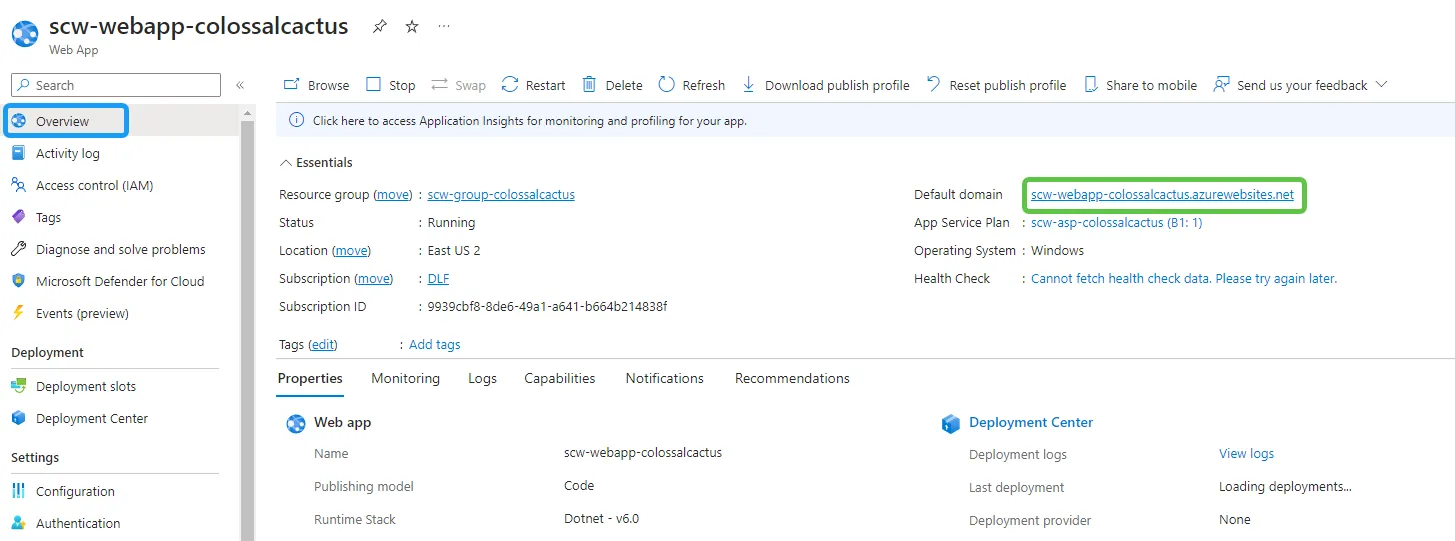Collapse the sidebar menu
Viewport: 1455px width, 541px height.
(x=240, y=85)
